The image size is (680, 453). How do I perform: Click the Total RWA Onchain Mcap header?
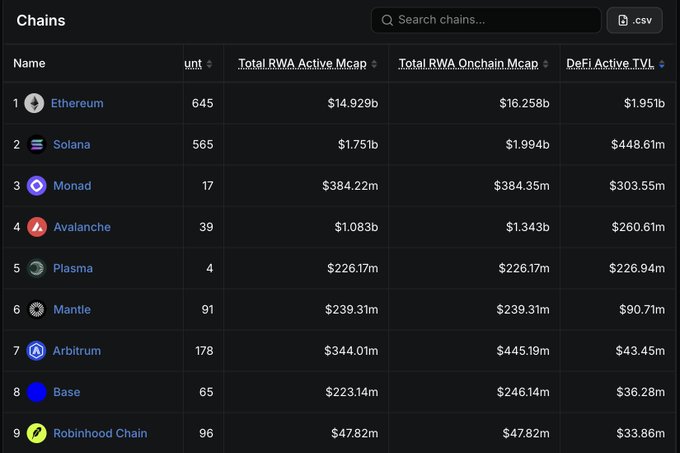(468, 64)
